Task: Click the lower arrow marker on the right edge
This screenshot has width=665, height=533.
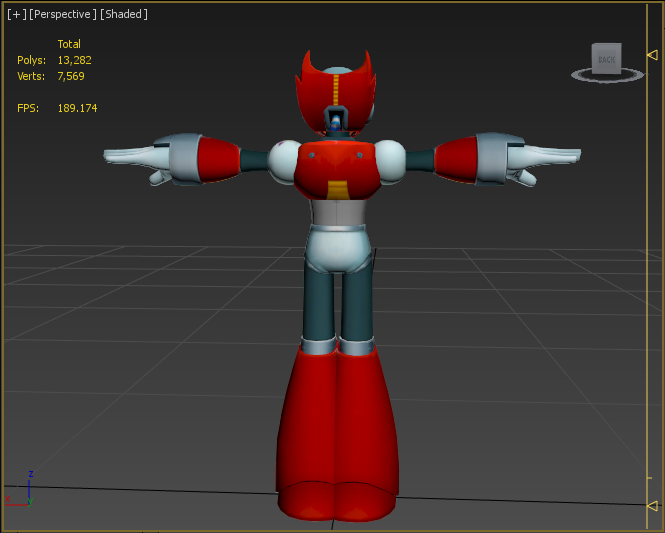Action: pyautogui.click(x=653, y=505)
